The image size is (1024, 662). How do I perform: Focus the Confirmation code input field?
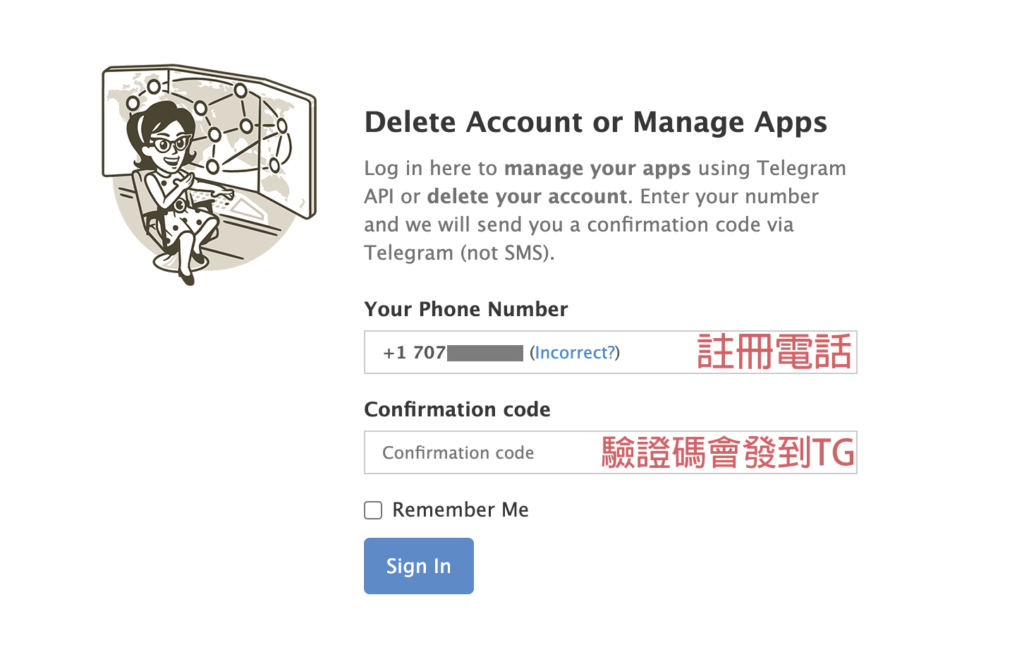pyautogui.click(x=480, y=453)
